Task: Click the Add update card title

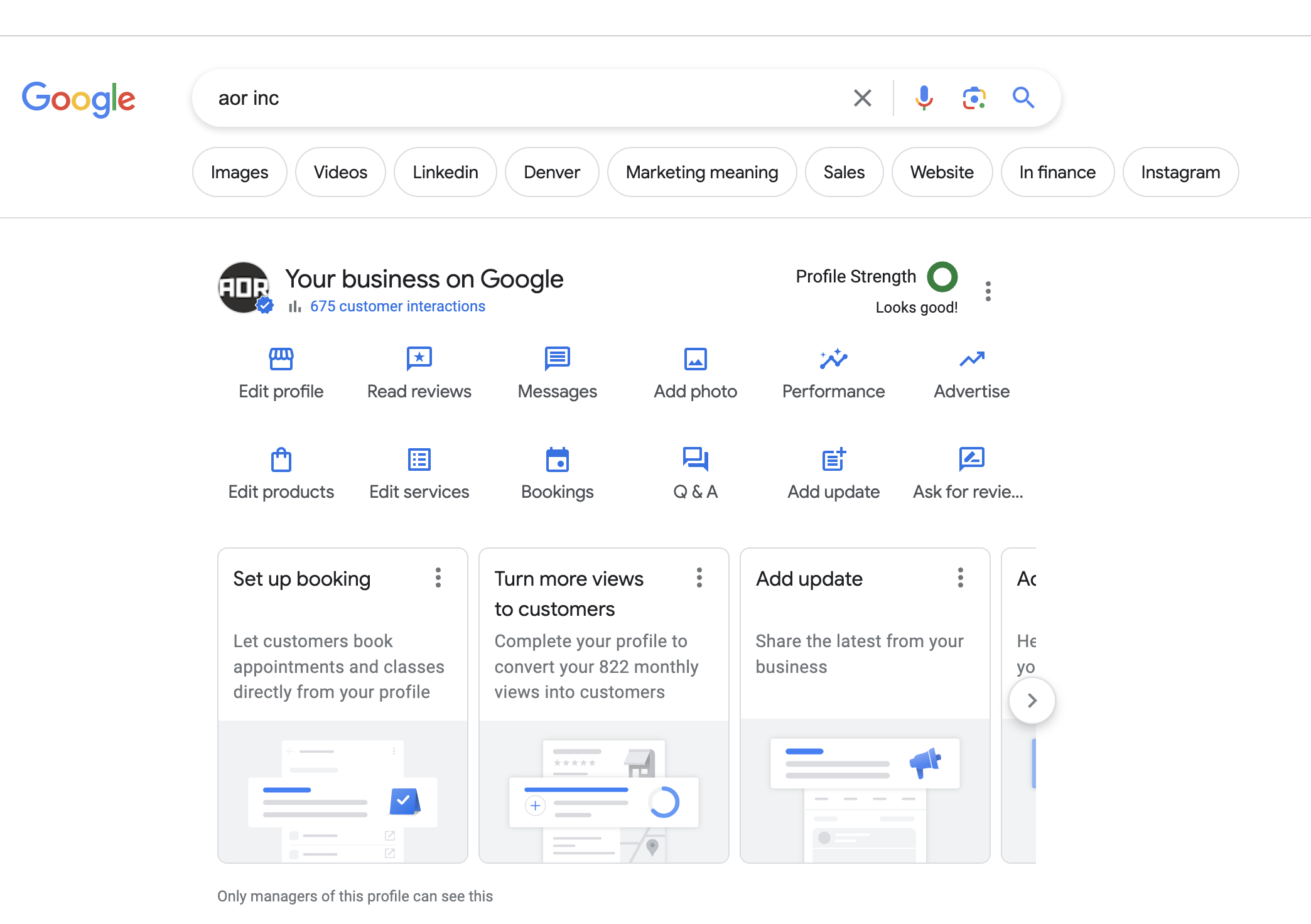Action: [x=809, y=579]
